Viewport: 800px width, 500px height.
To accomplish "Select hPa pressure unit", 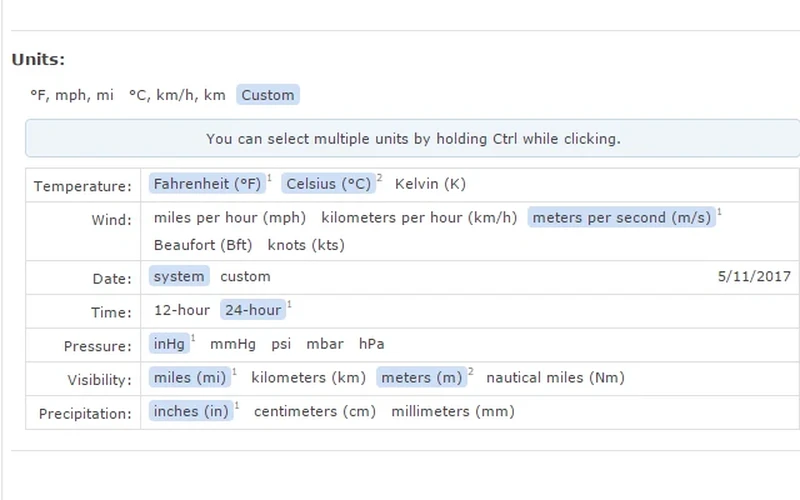I will pos(371,343).
